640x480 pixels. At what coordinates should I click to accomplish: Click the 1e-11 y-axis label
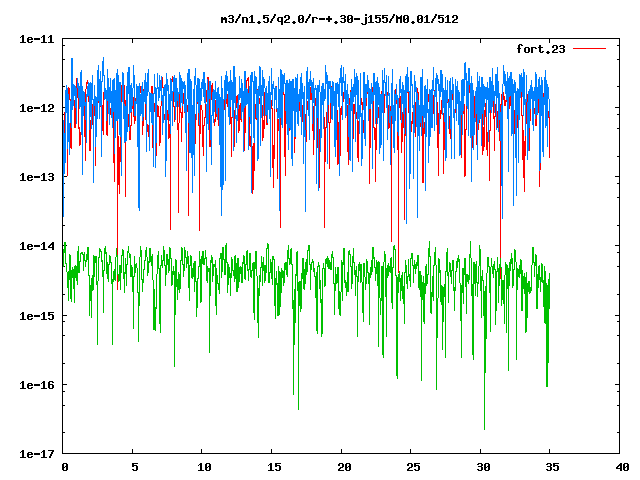click(x=37, y=39)
